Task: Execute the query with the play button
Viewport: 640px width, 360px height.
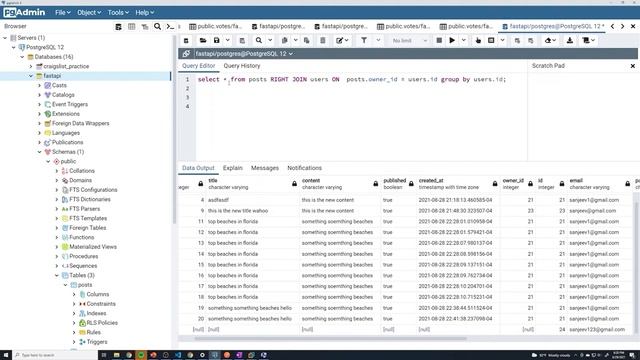Action: pyautogui.click(x=452, y=40)
